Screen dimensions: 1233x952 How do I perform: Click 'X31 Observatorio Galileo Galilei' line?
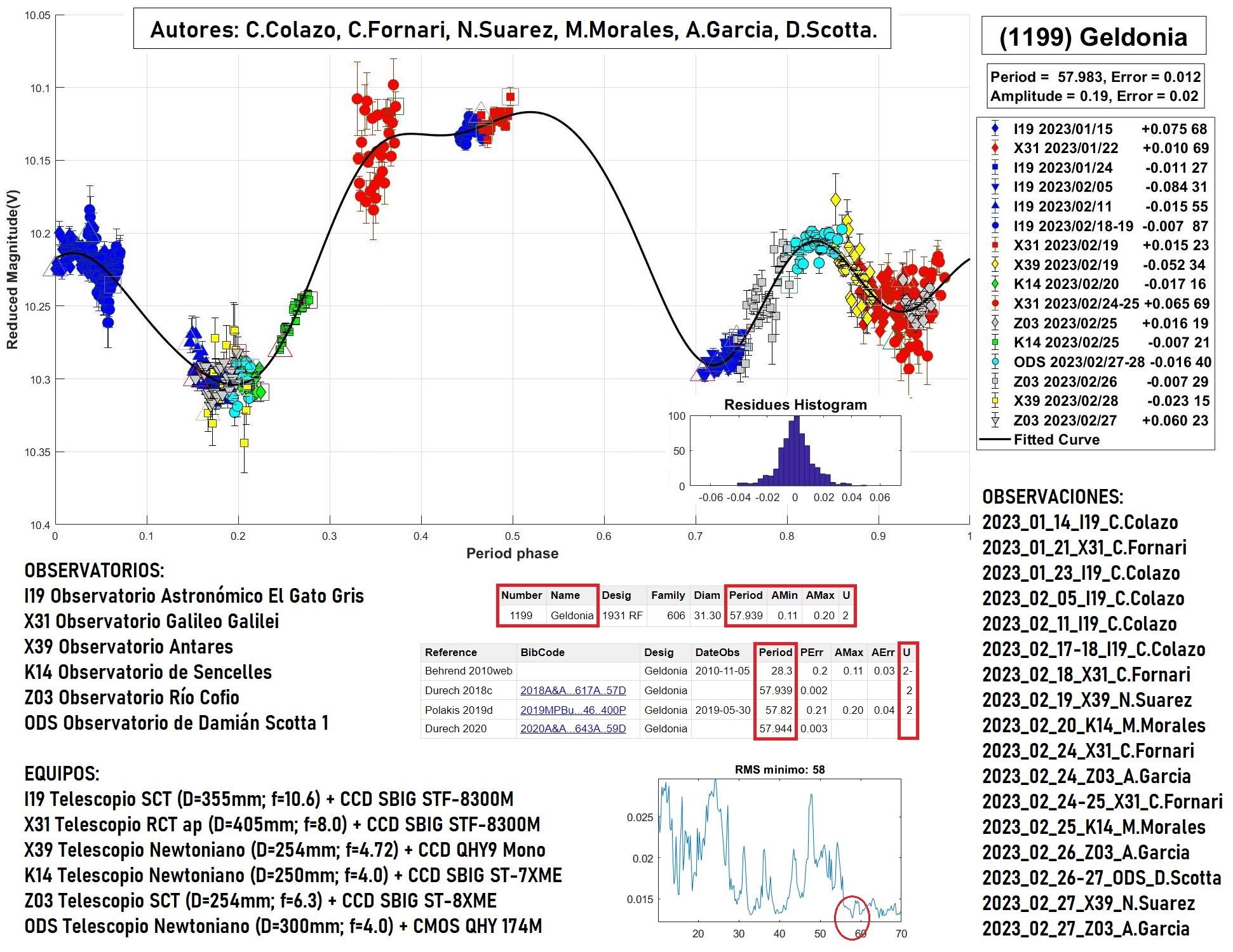(x=152, y=621)
